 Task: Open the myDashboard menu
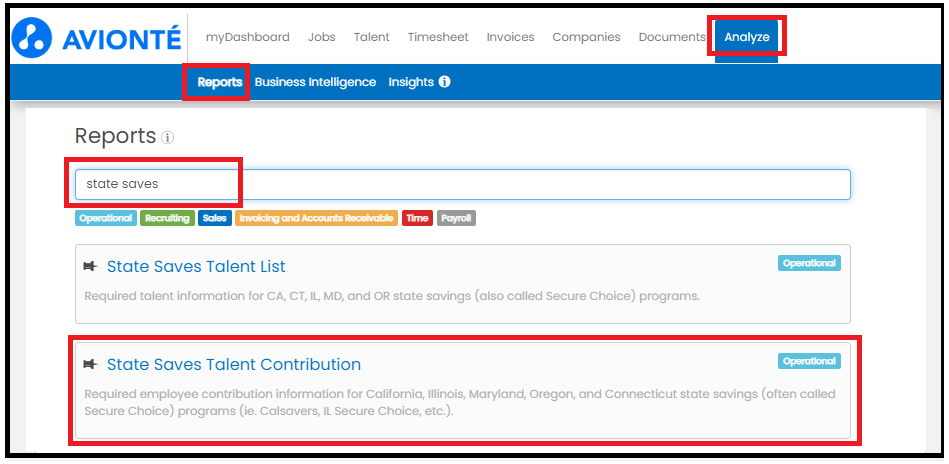tap(248, 37)
